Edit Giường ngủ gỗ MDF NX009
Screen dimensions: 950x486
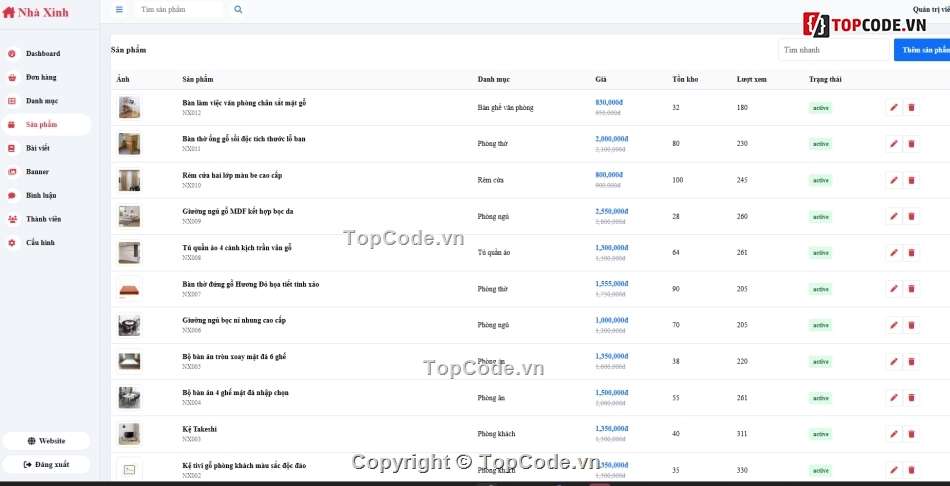[x=893, y=216]
